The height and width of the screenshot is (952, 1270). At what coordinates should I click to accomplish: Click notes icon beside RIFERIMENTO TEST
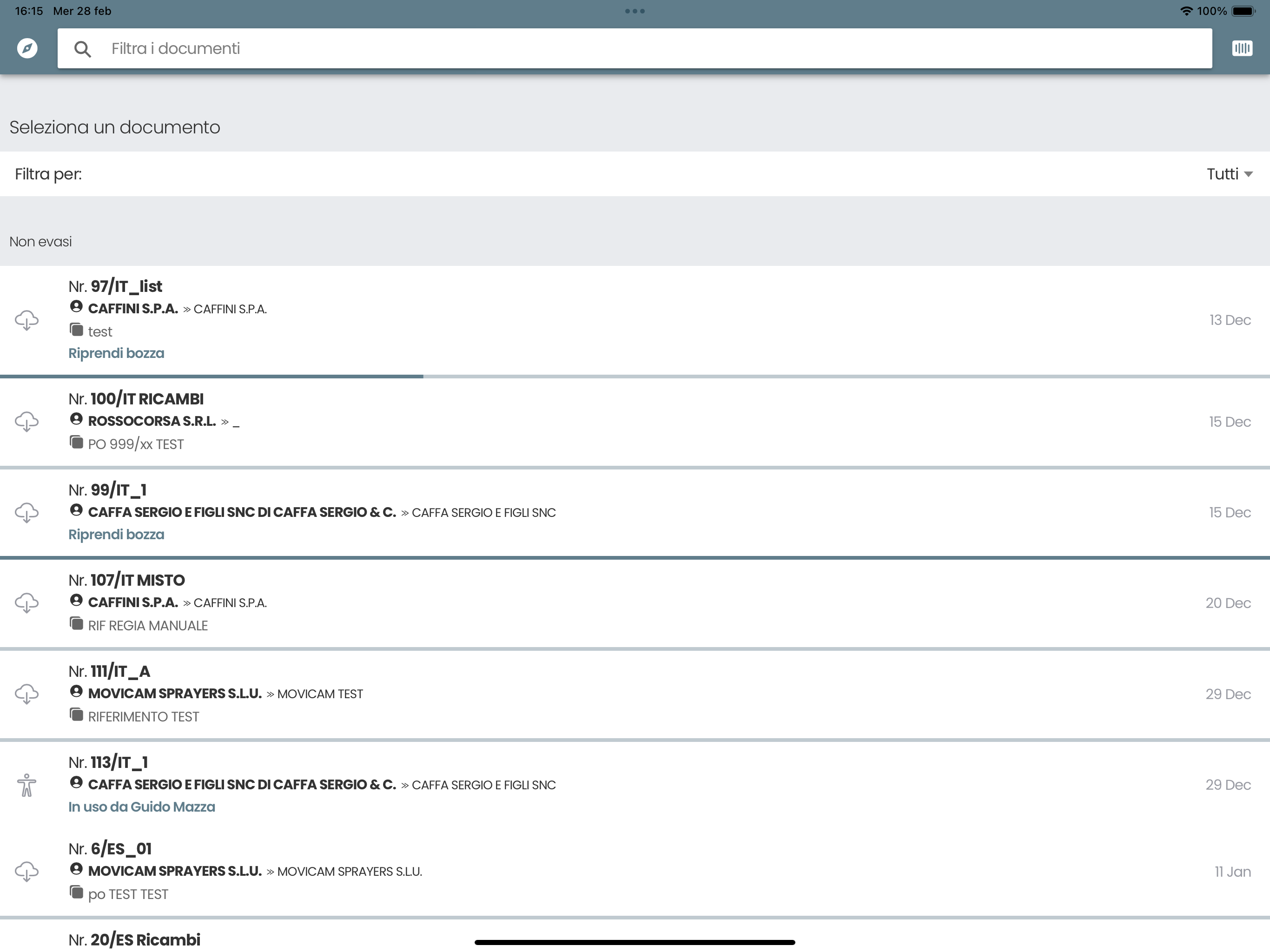[76, 715]
